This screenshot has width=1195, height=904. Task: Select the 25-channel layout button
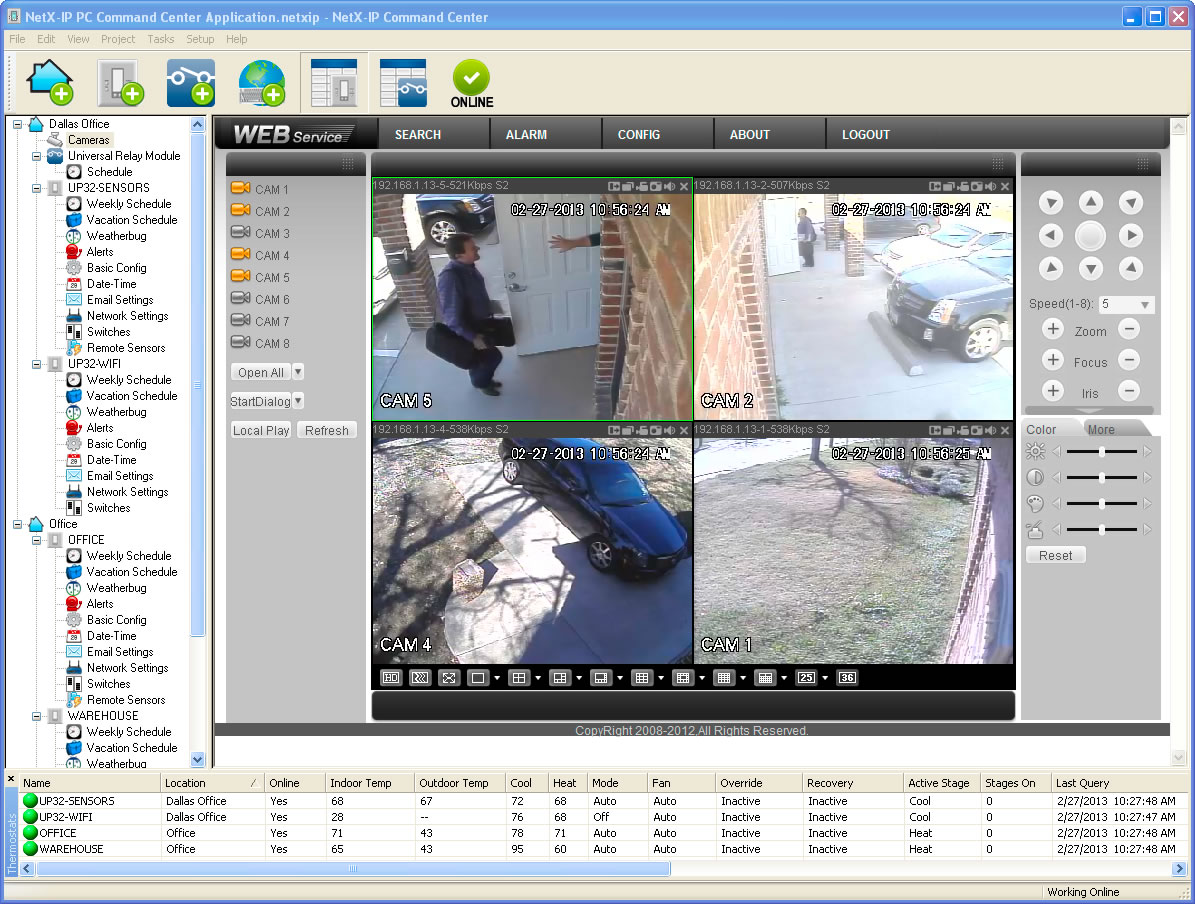[806, 678]
